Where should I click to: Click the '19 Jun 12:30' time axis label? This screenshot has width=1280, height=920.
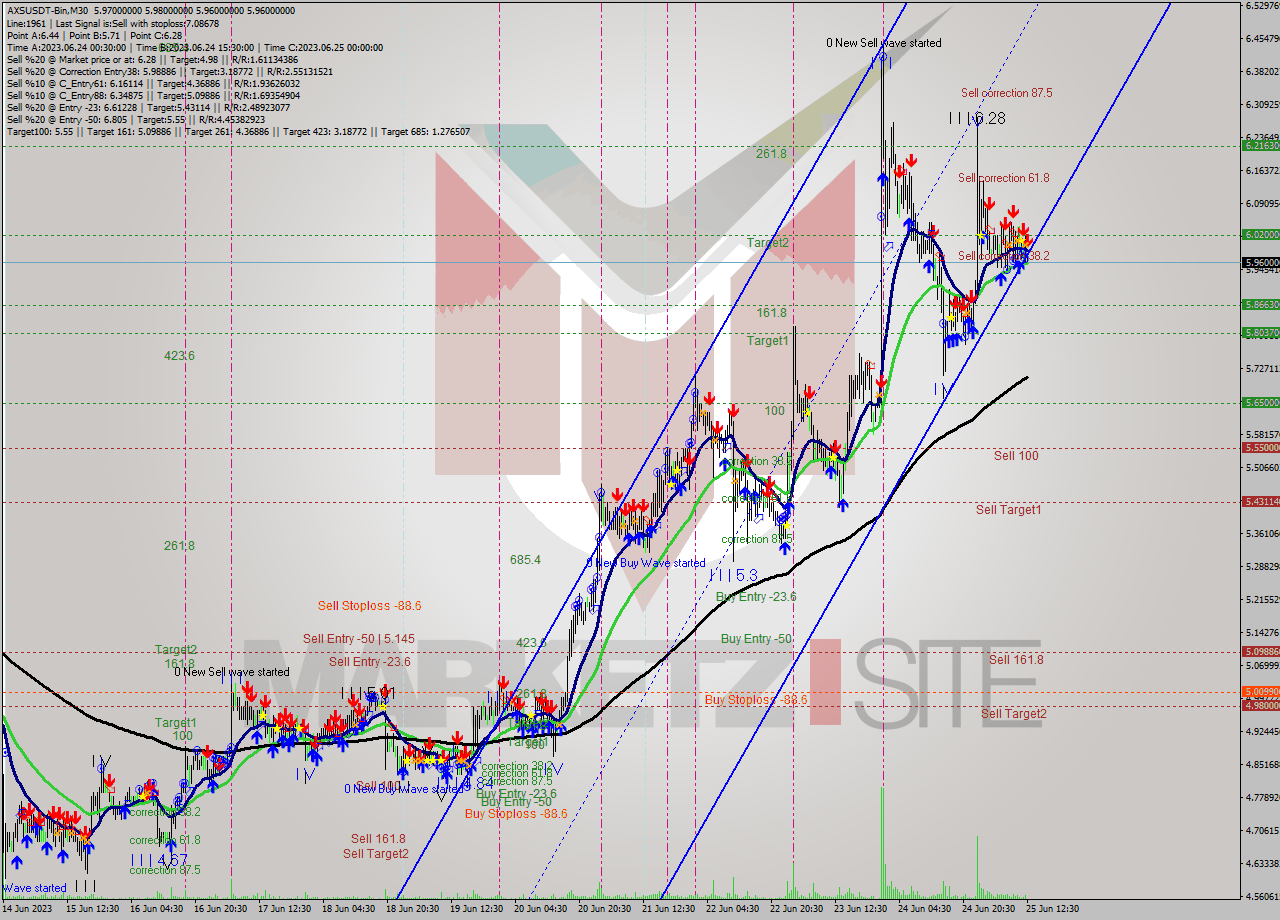click(476, 909)
